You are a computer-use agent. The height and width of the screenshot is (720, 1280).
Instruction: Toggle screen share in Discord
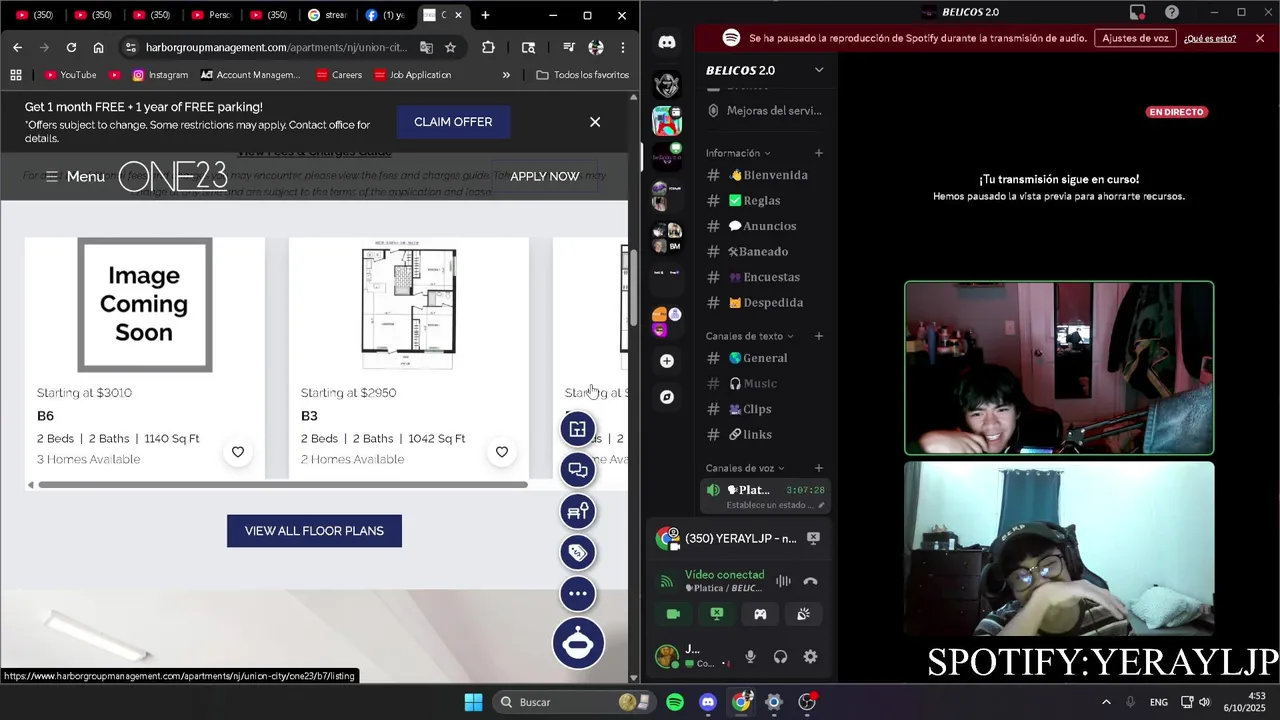click(x=717, y=614)
